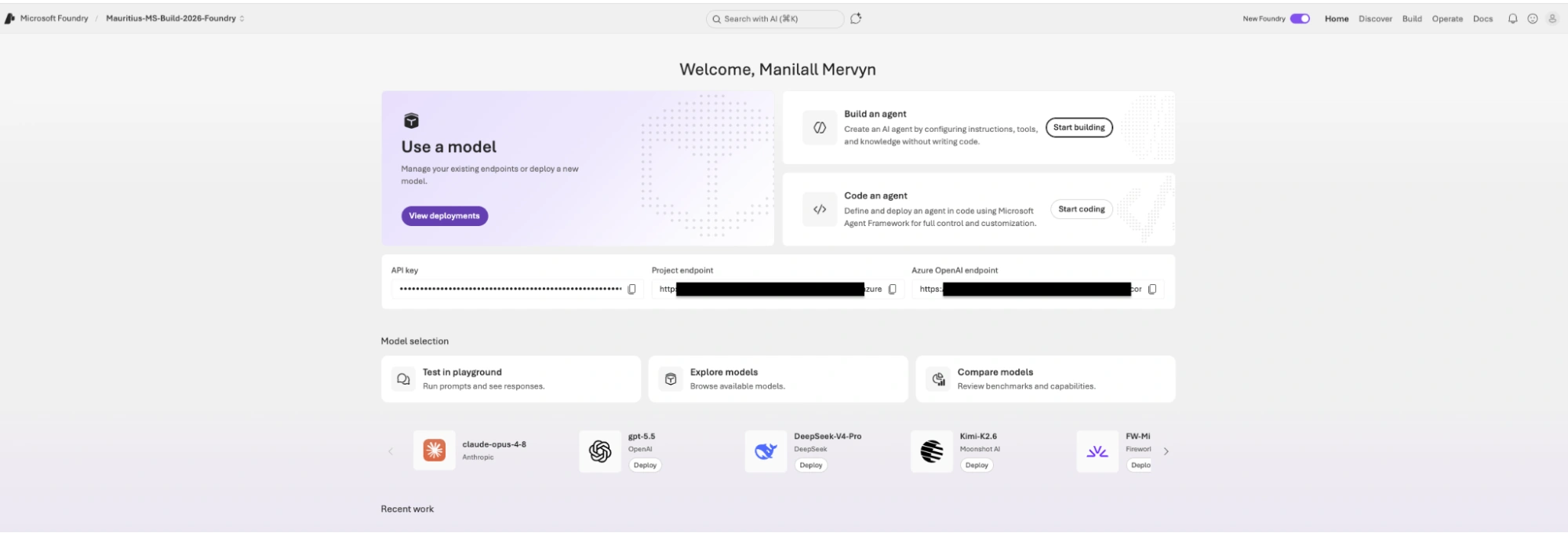1568x533 pixels.
Task: Open the user account avatar
Action: point(1552,19)
